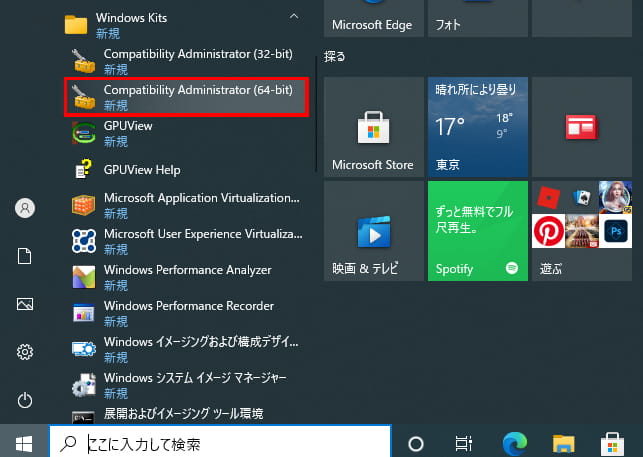The height and width of the screenshot is (457, 643).
Task: Collapse the Windows Kits folder chevron
Action: [294, 16]
